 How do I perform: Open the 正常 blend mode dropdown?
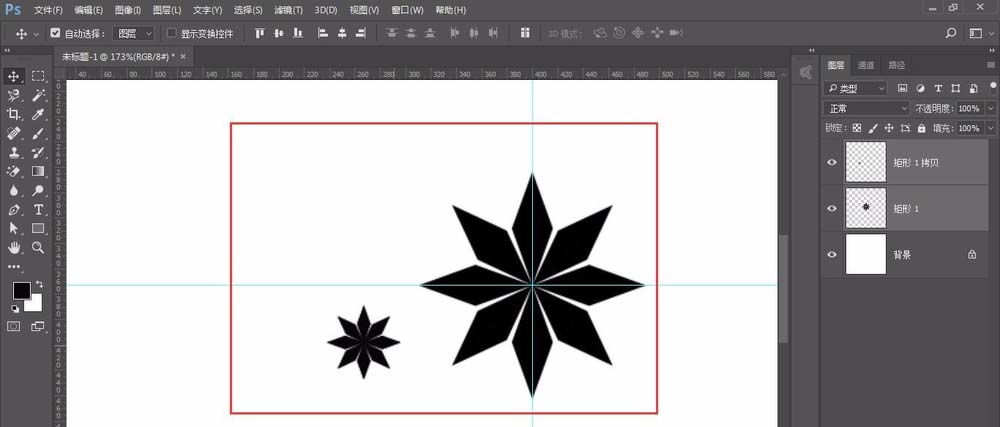866,108
